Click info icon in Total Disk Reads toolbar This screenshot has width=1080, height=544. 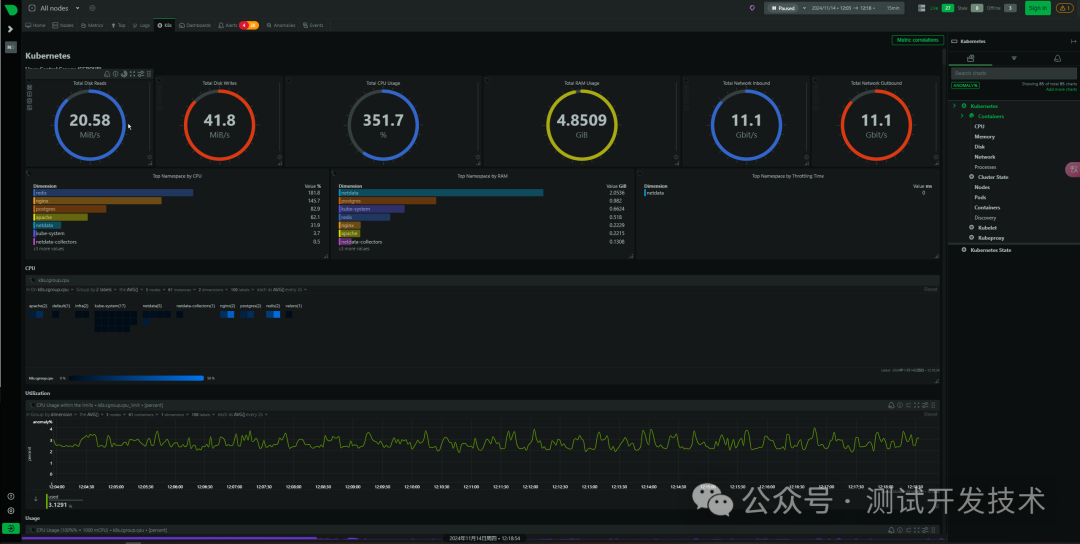coord(116,74)
